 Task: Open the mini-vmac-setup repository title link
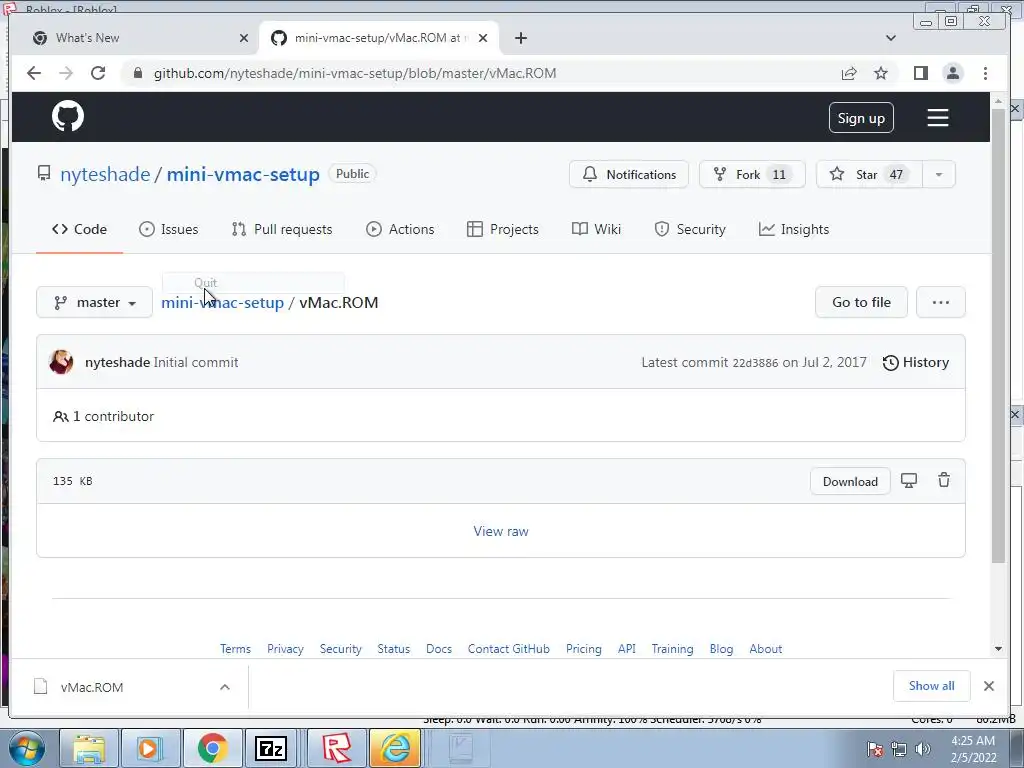click(x=243, y=174)
